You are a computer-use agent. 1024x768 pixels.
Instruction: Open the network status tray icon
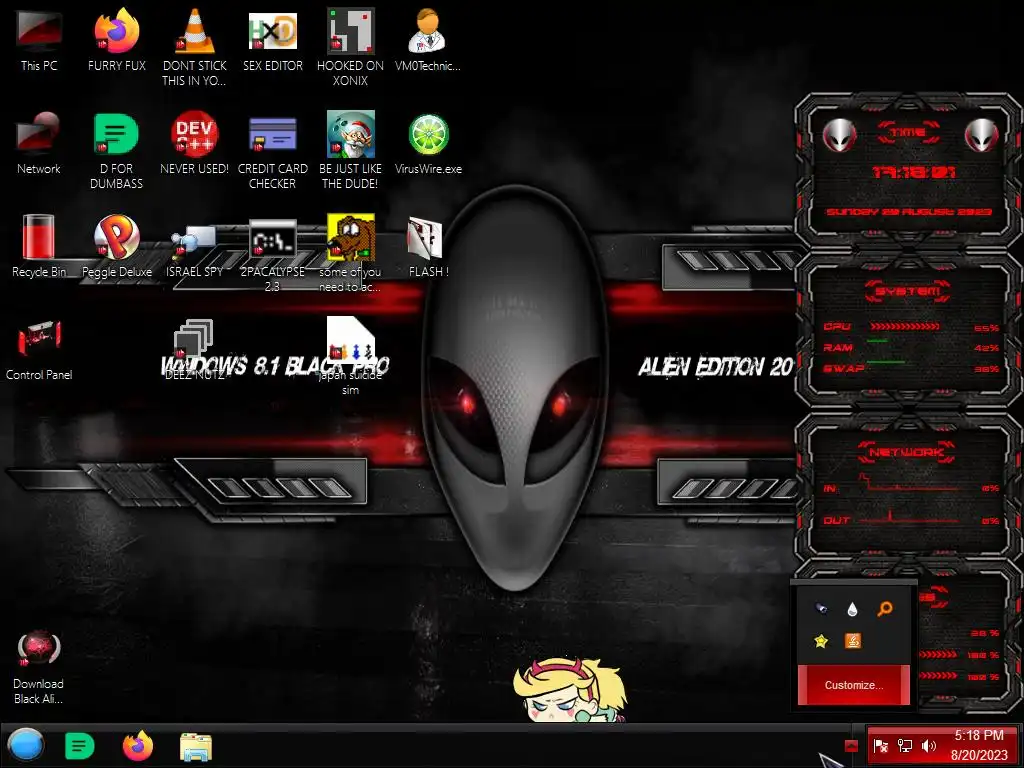905,746
